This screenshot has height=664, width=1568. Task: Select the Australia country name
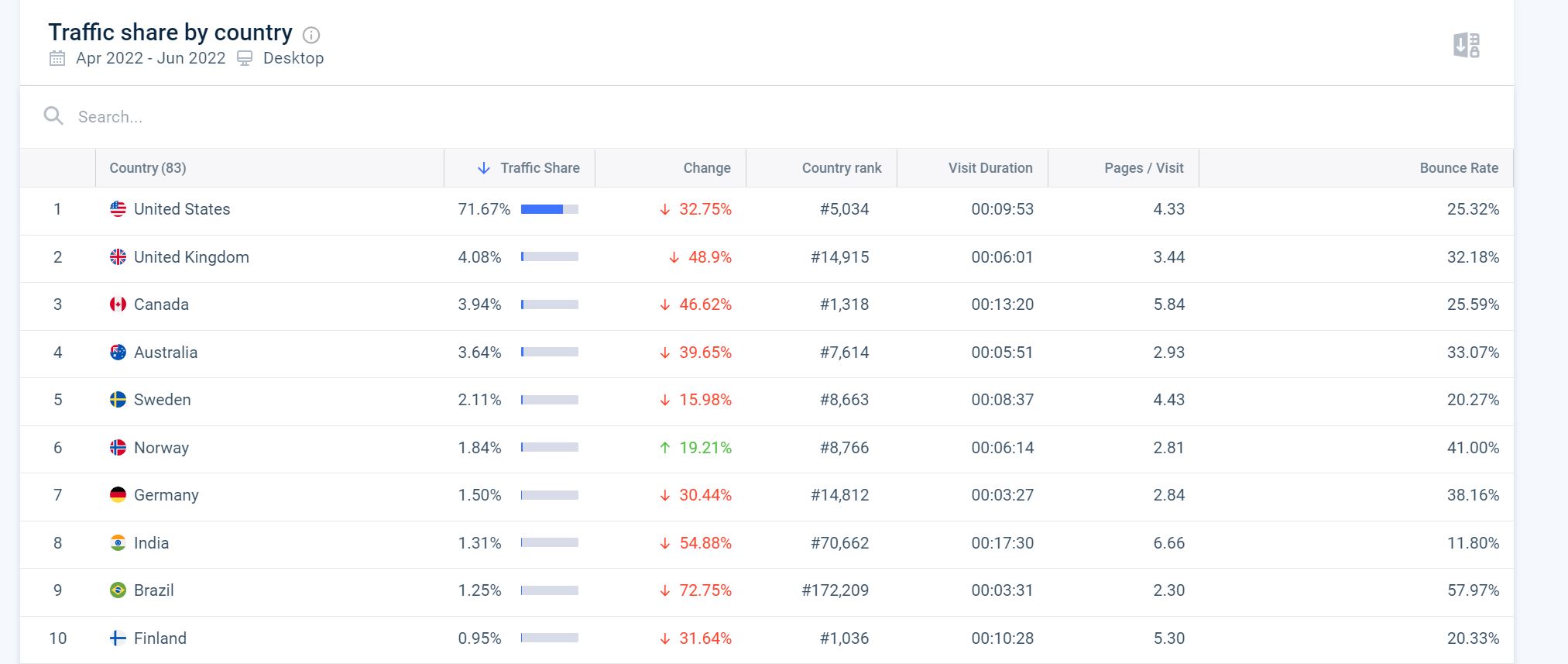(166, 353)
